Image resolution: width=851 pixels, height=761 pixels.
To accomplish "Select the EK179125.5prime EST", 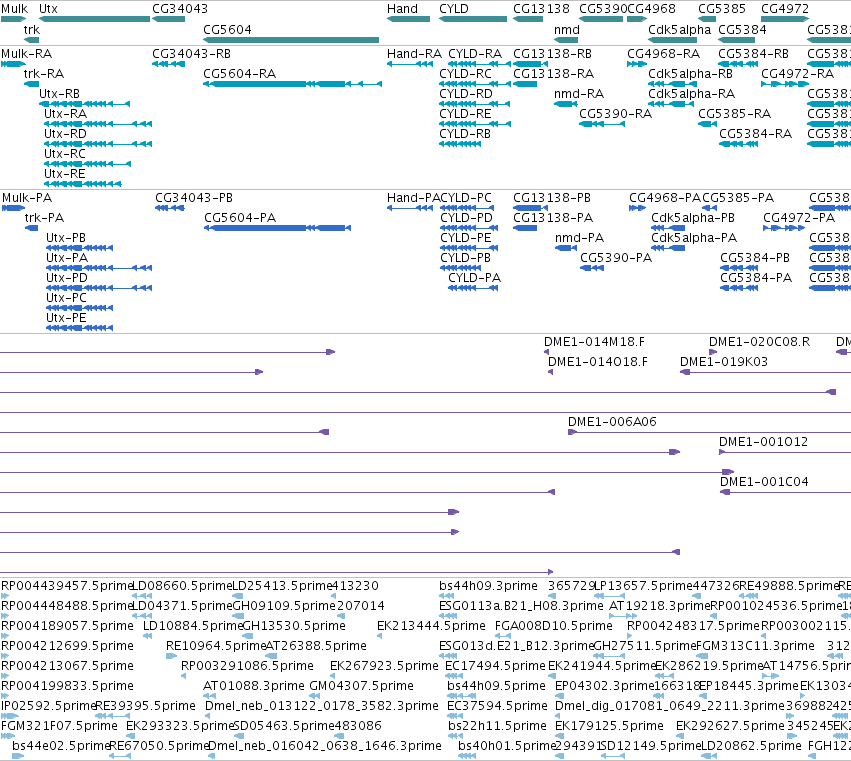I will tap(558, 736).
